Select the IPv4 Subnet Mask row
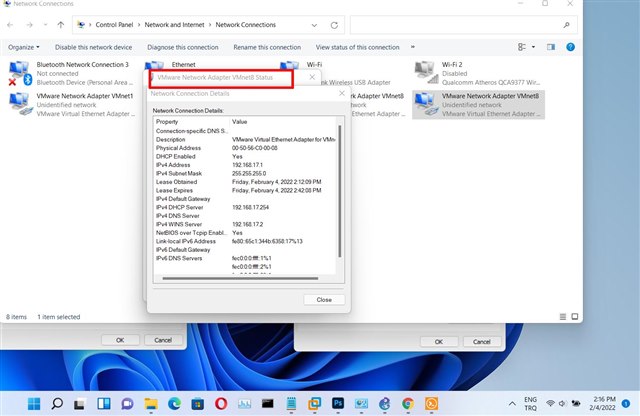Viewport: 640px width, 416px height. pyautogui.click(x=245, y=174)
